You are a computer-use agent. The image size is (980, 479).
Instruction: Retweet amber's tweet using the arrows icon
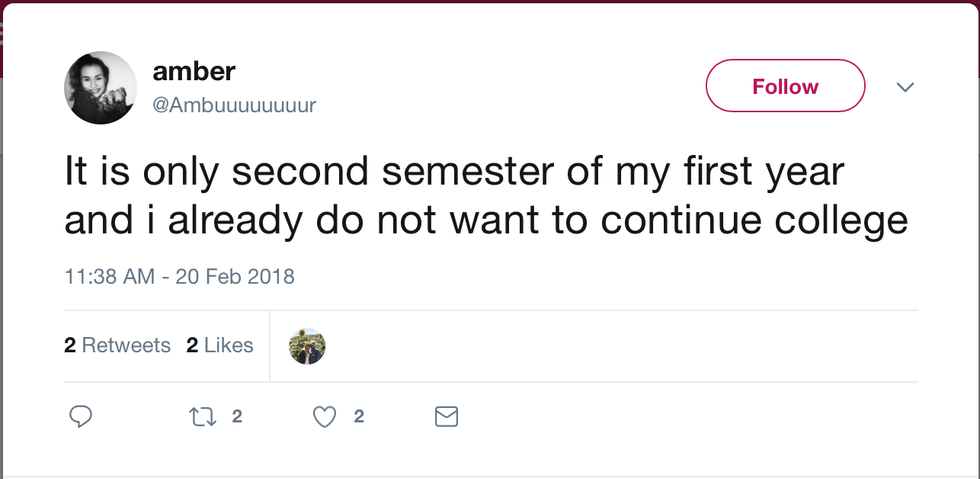click(200, 417)
